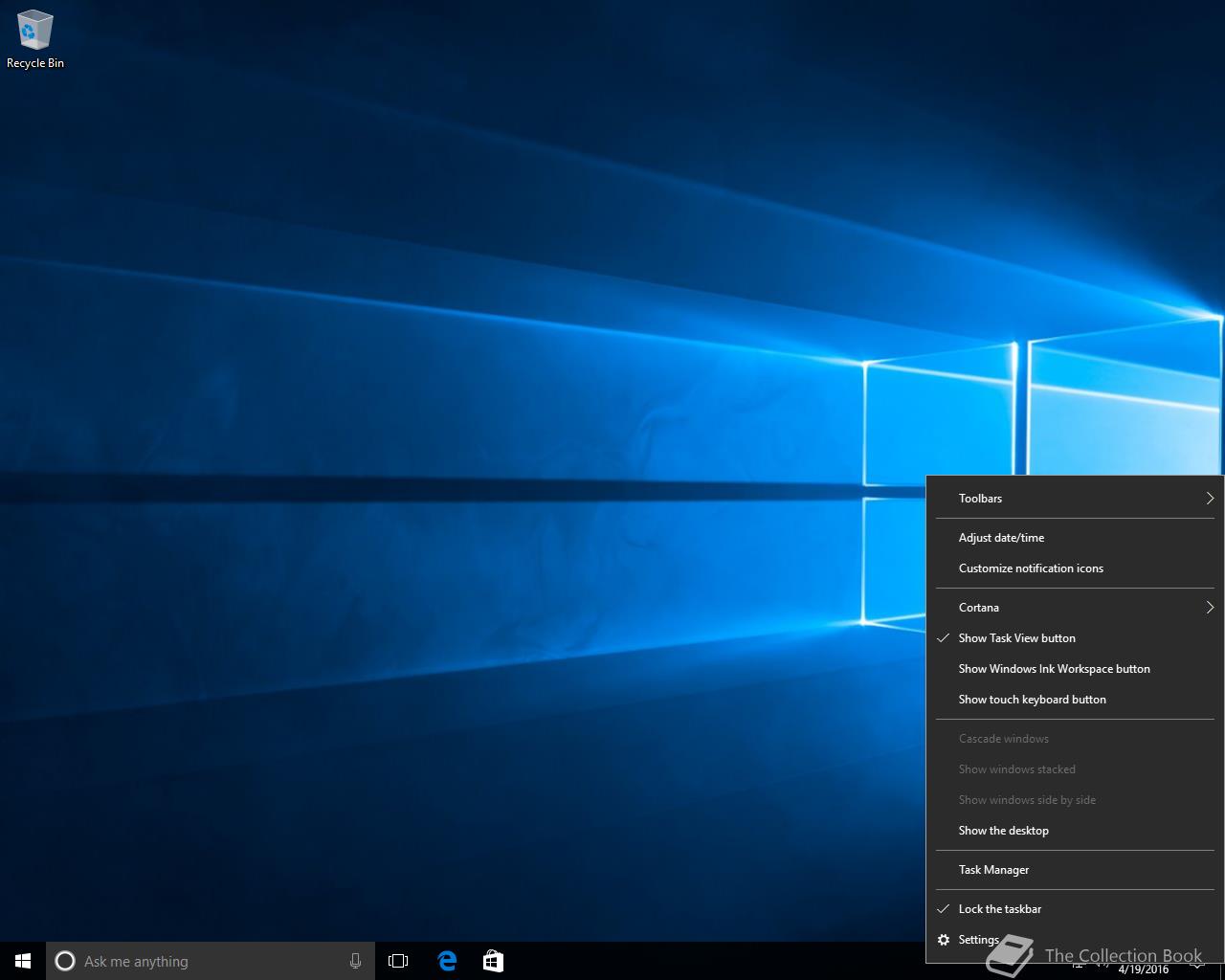The width and height of the screenshot is (1225, 980).
Task: Select Adjust date/time
Action: pos(1075,537)
